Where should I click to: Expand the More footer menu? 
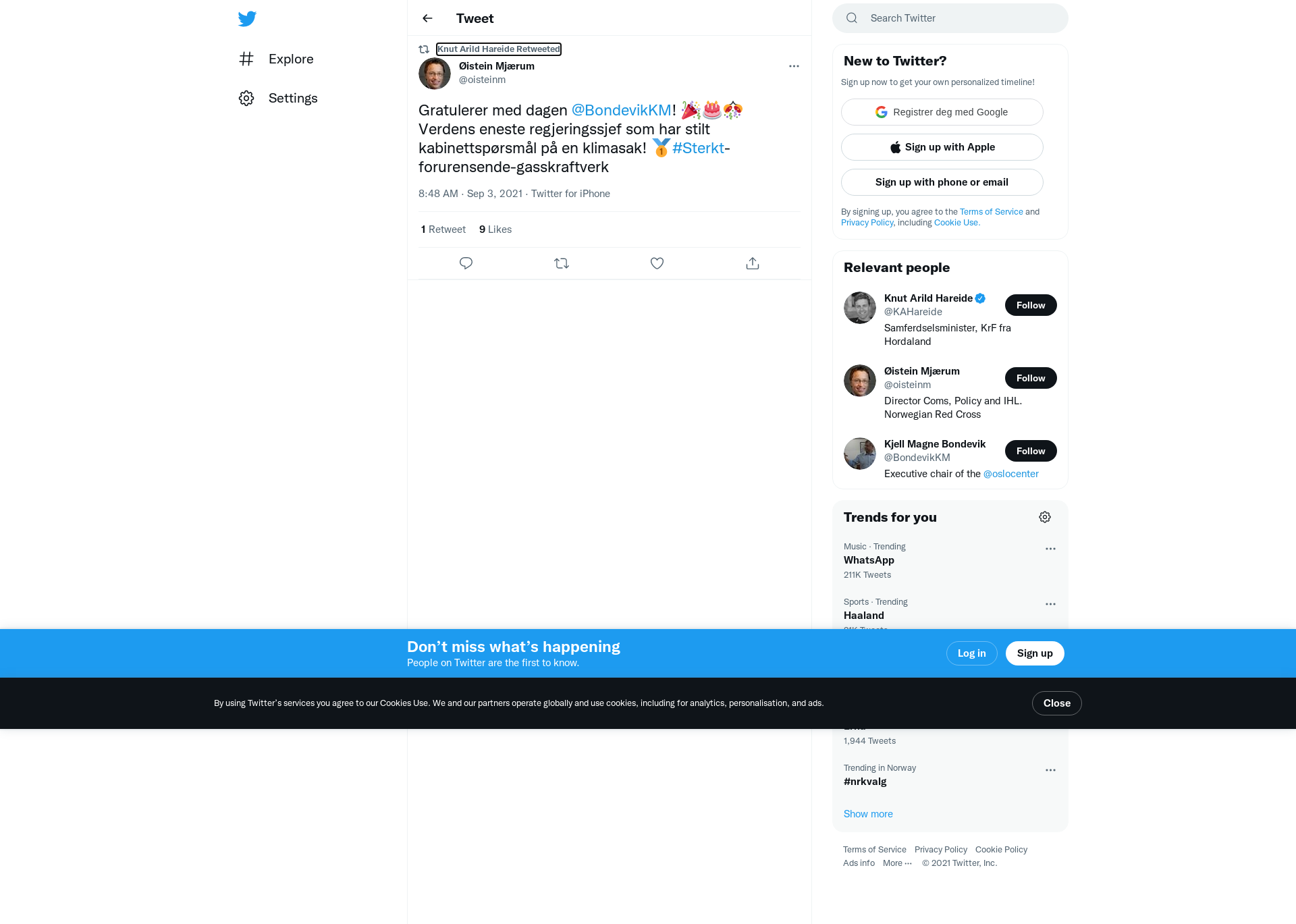coord(897,863)
